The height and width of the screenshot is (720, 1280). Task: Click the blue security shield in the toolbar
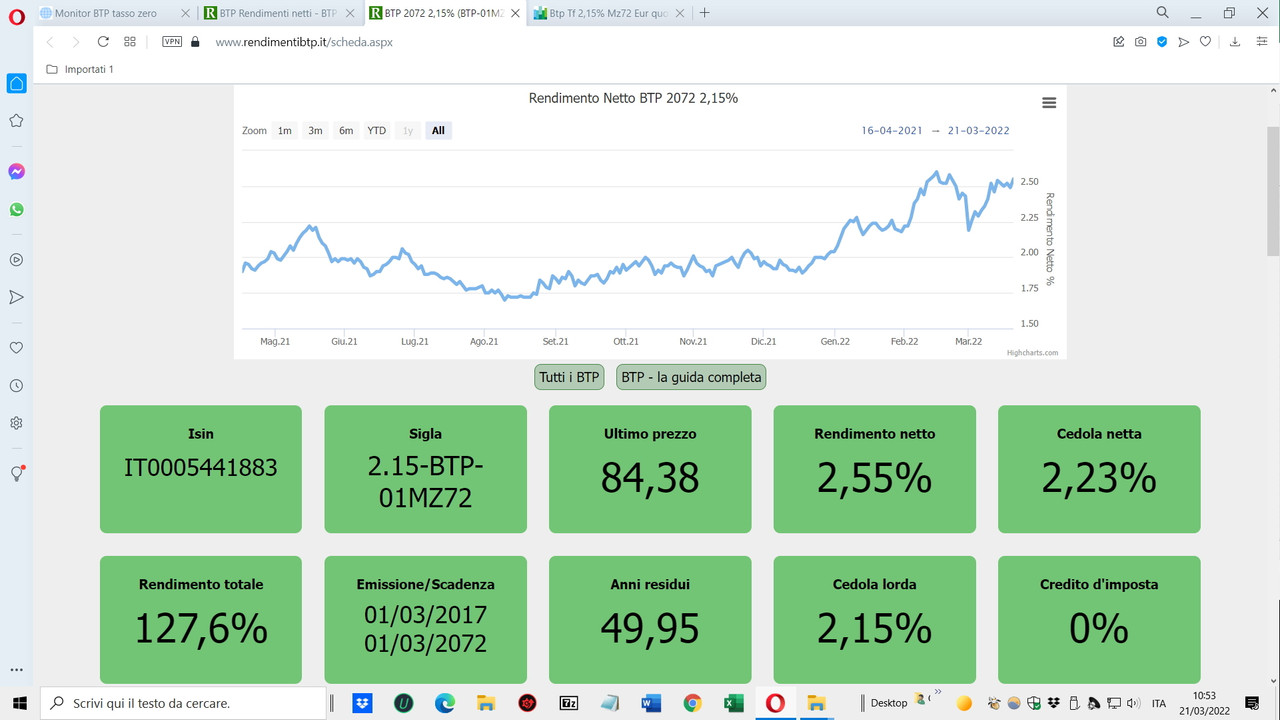[x=1162, y=42]
